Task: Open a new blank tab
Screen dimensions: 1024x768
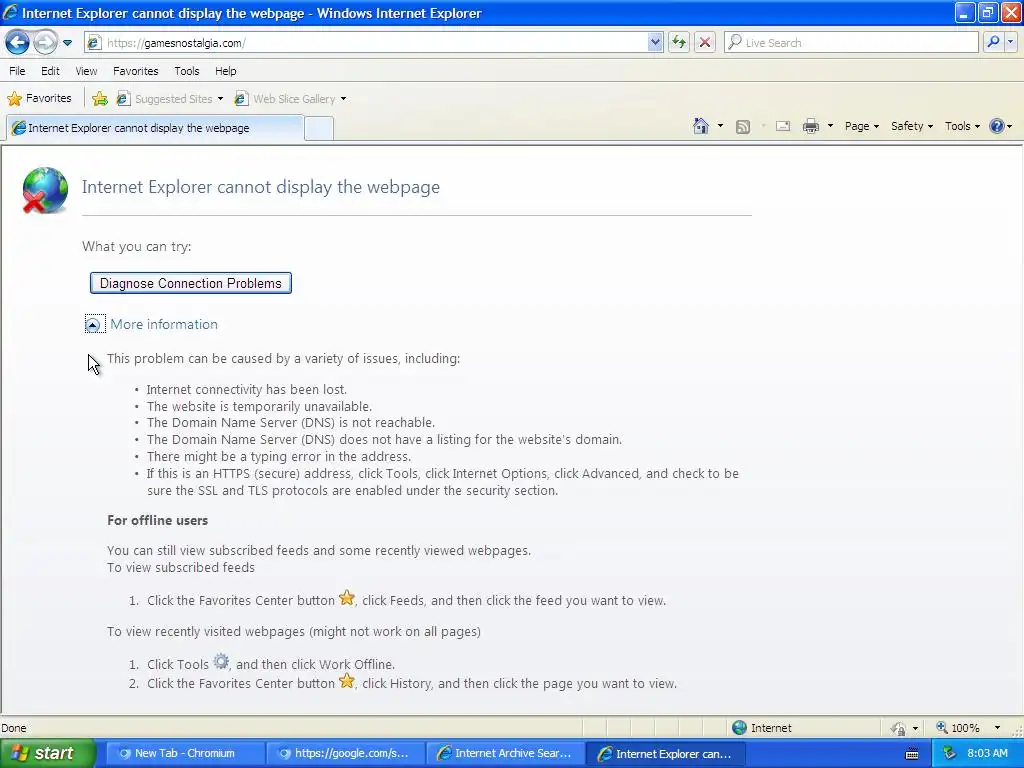Action: [x=319, y=128]
